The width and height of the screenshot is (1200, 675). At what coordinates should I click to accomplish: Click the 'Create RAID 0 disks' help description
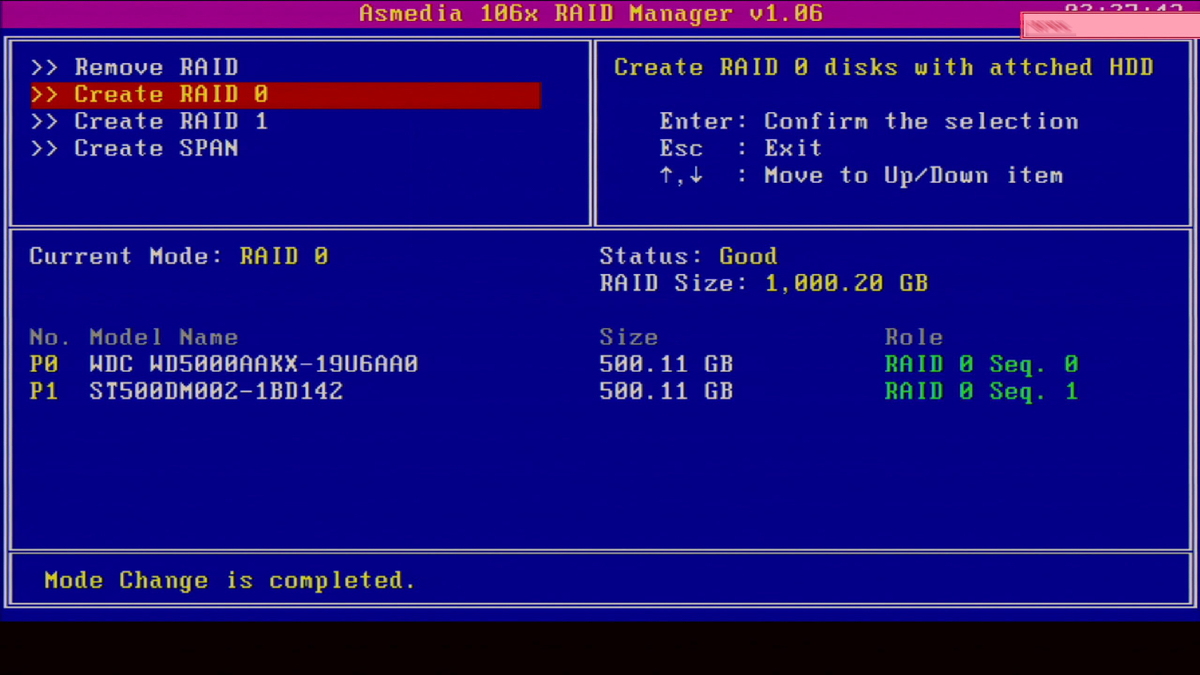(x=884, y=67)
